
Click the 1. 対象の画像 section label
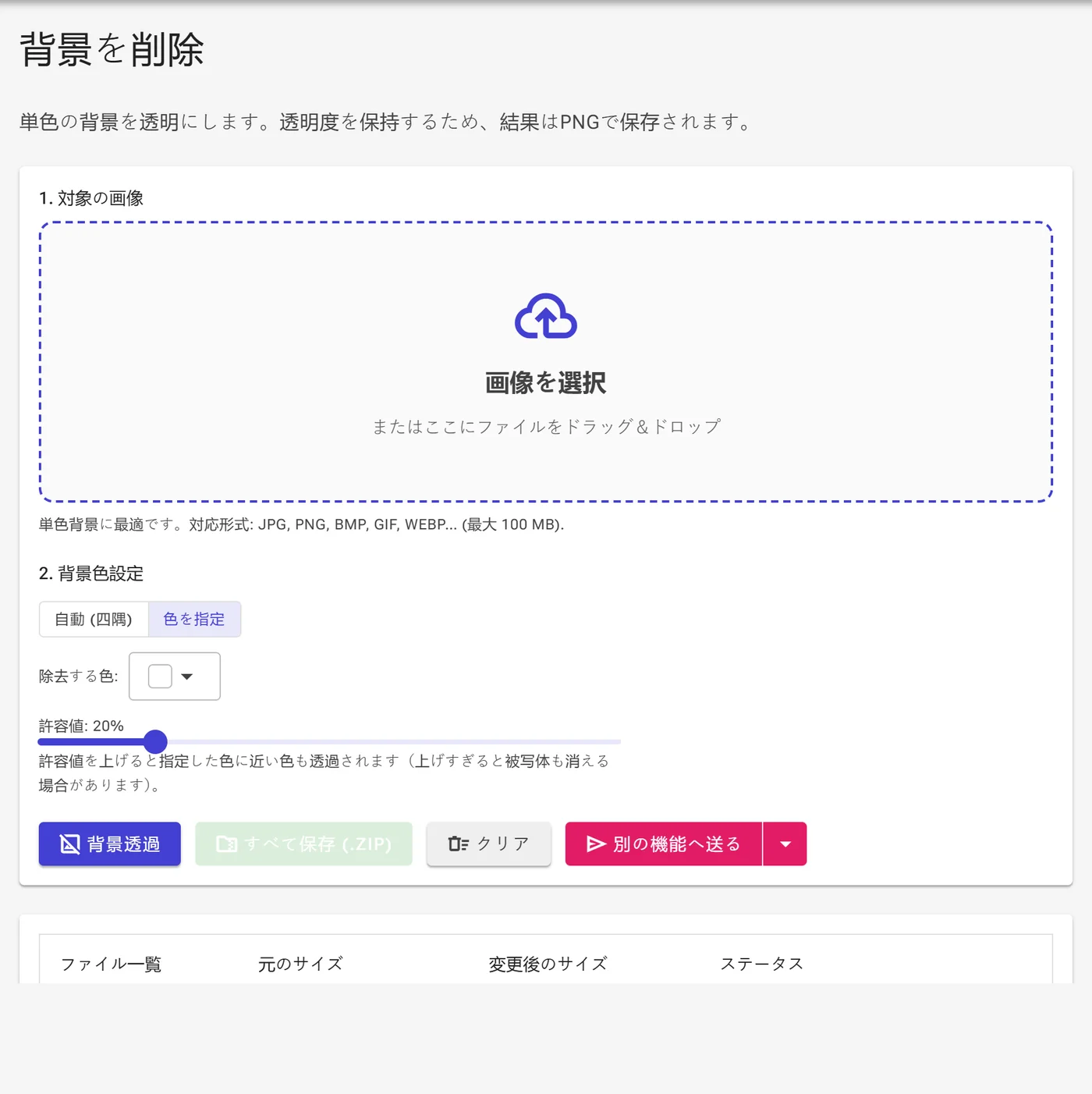click(x=91, y=198)
